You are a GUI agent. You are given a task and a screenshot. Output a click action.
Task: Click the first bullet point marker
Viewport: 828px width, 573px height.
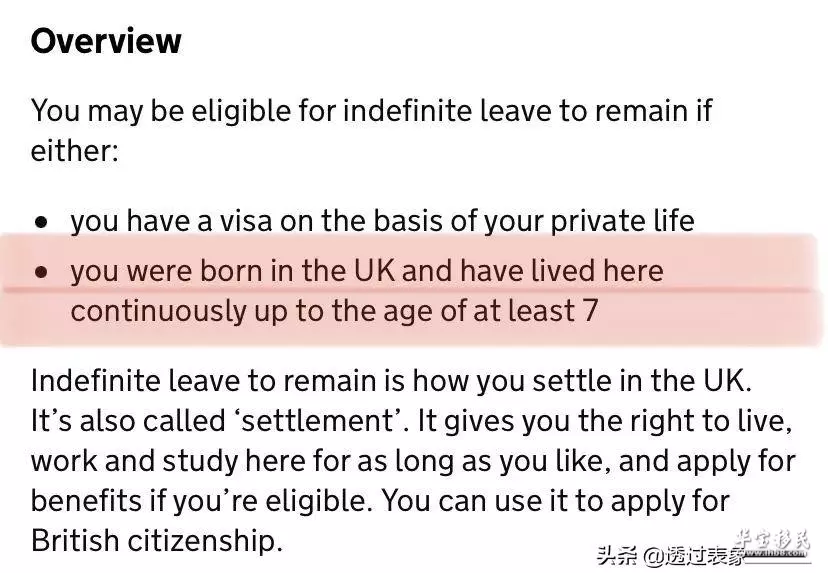coord(41,222)
